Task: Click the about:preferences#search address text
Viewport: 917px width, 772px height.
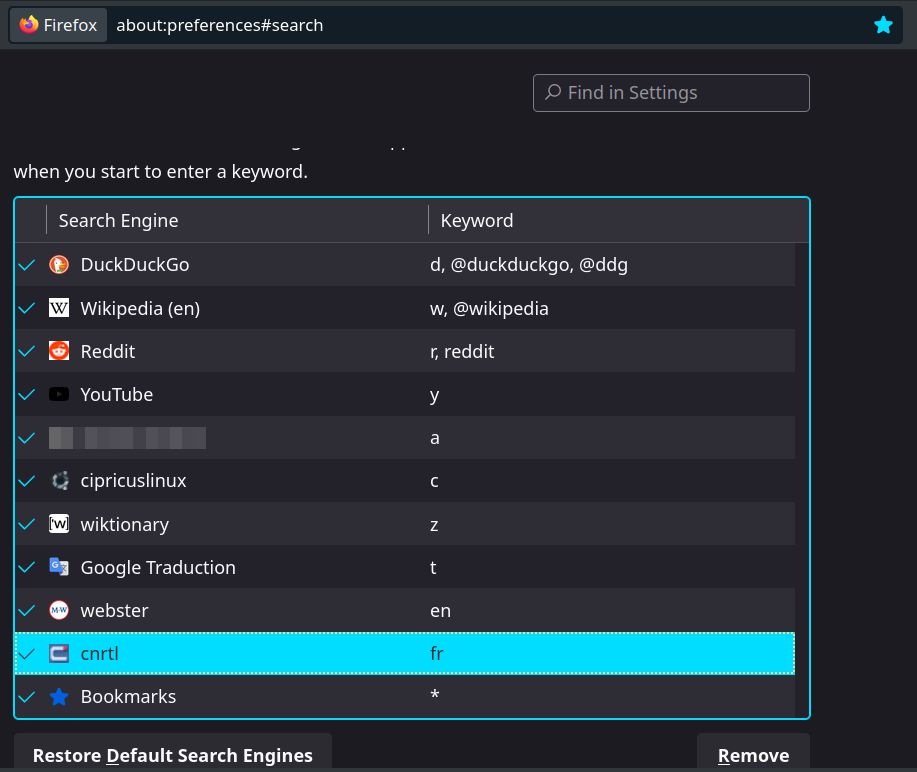Action: tap(219, 25)
